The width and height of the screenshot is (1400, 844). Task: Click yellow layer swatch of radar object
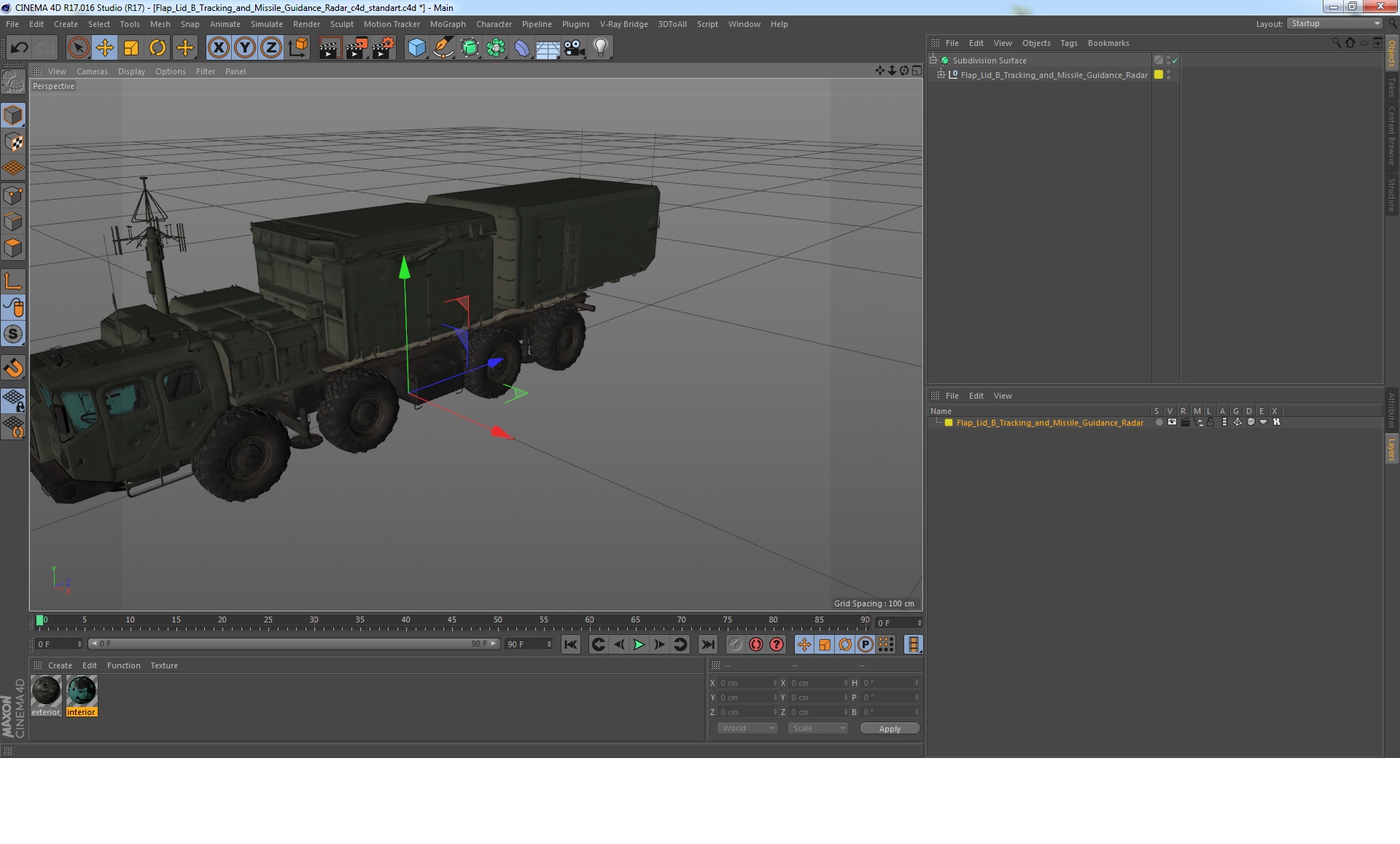(x=1159, y=75)
